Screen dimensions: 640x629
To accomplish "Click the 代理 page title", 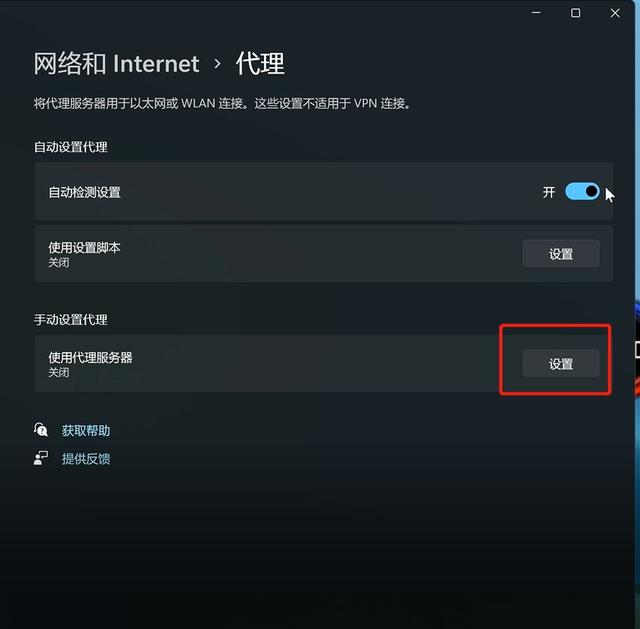I will [x=260, y=64].
